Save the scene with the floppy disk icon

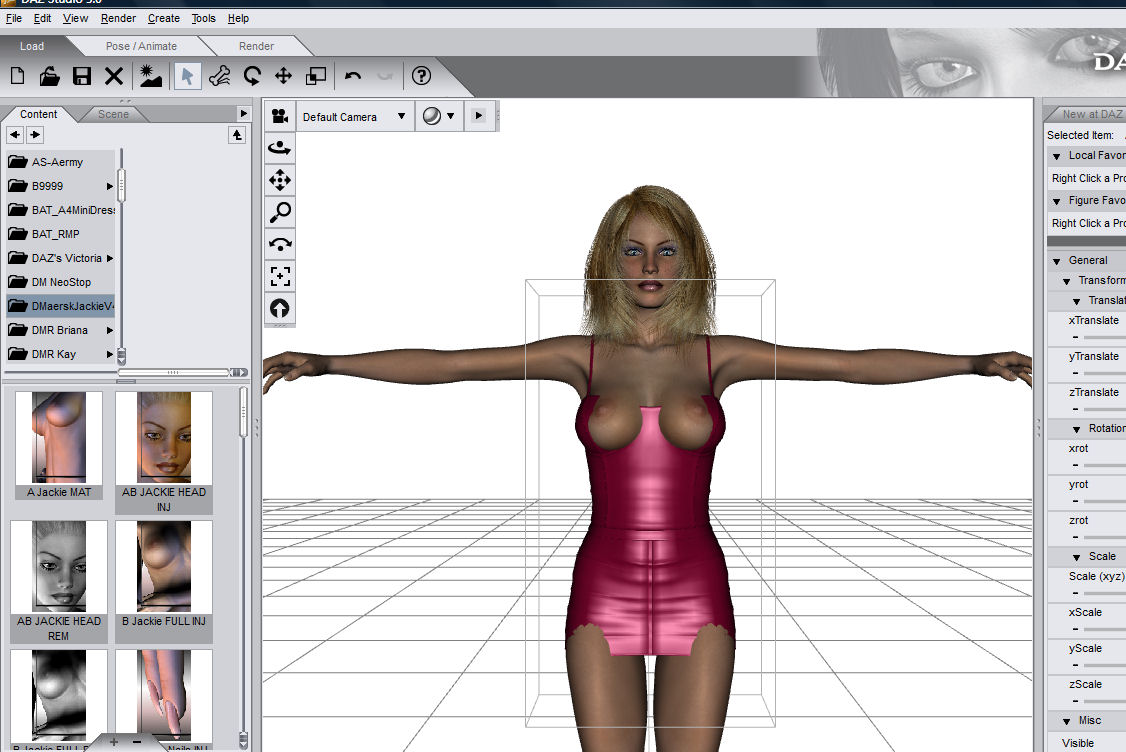[x=82, y=76]
